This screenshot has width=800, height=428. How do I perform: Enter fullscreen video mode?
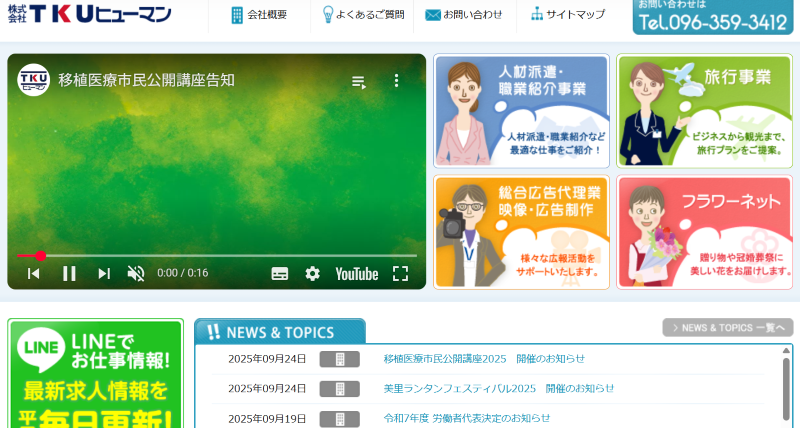coord(401,273)
